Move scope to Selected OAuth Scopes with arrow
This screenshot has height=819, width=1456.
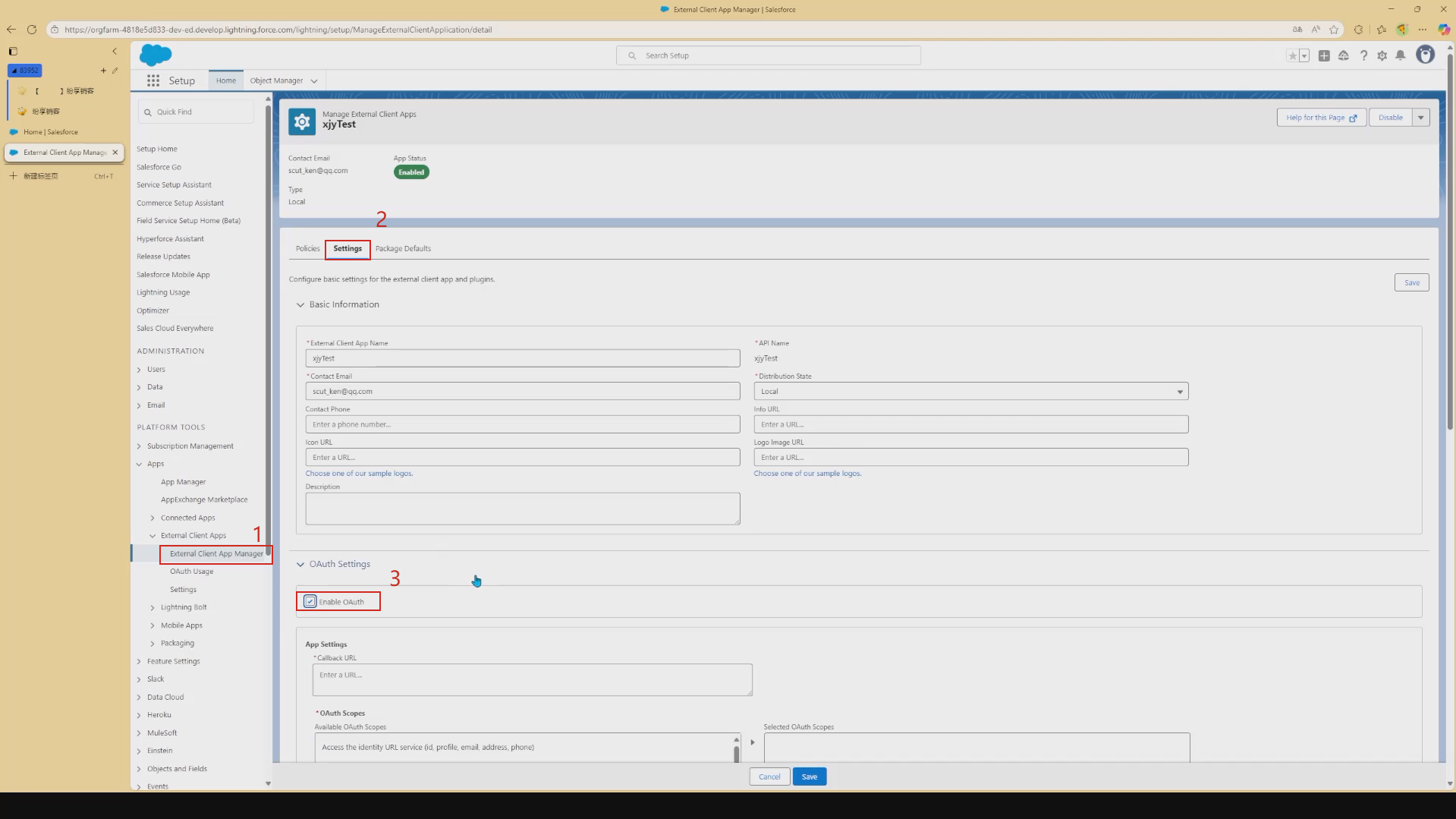click(x=752, y=742)
